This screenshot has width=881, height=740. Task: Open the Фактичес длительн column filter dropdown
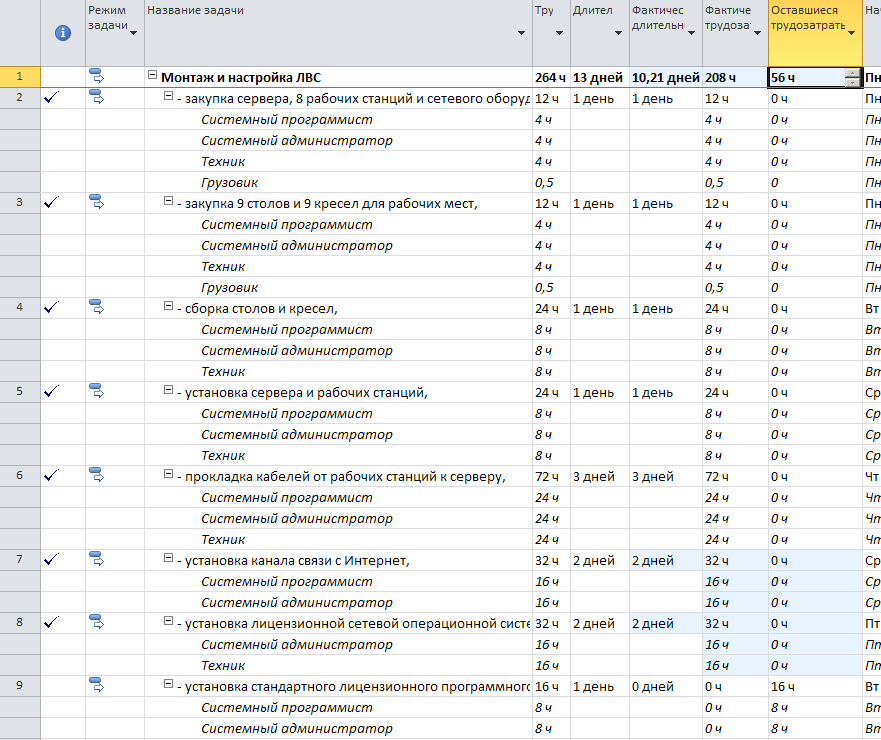691,33
